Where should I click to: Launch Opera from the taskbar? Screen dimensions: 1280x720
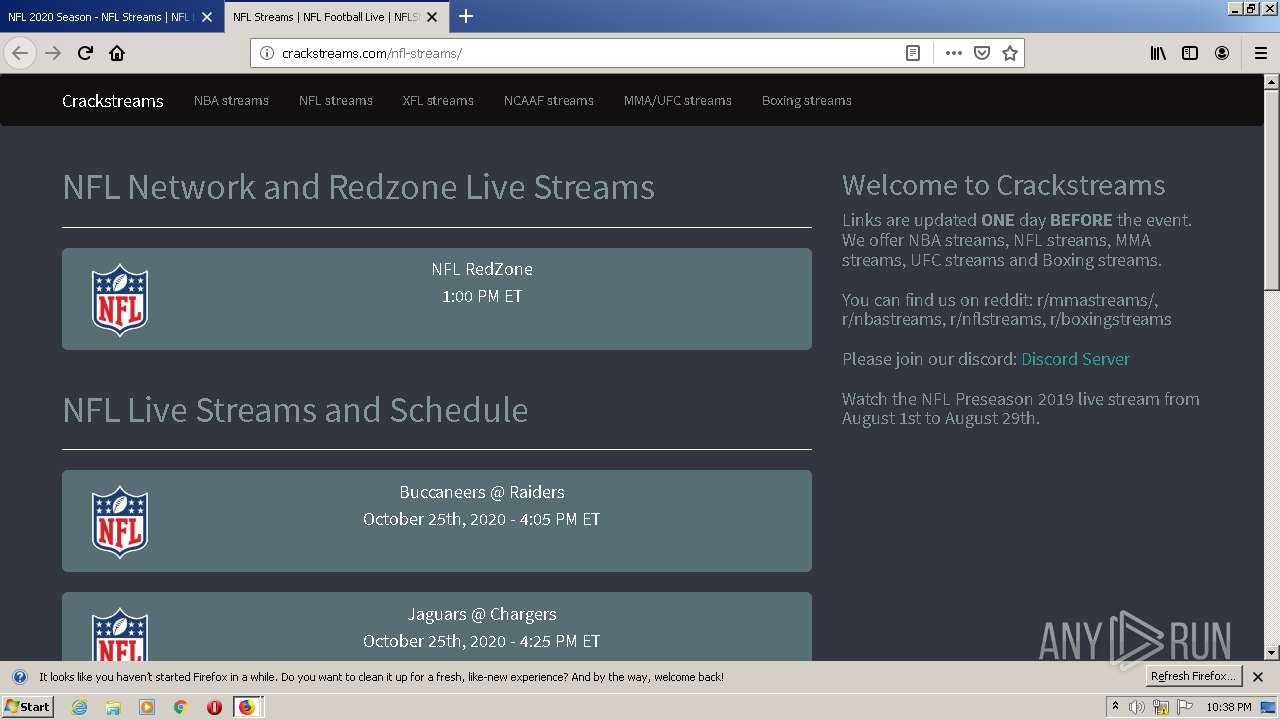point(214,707)
